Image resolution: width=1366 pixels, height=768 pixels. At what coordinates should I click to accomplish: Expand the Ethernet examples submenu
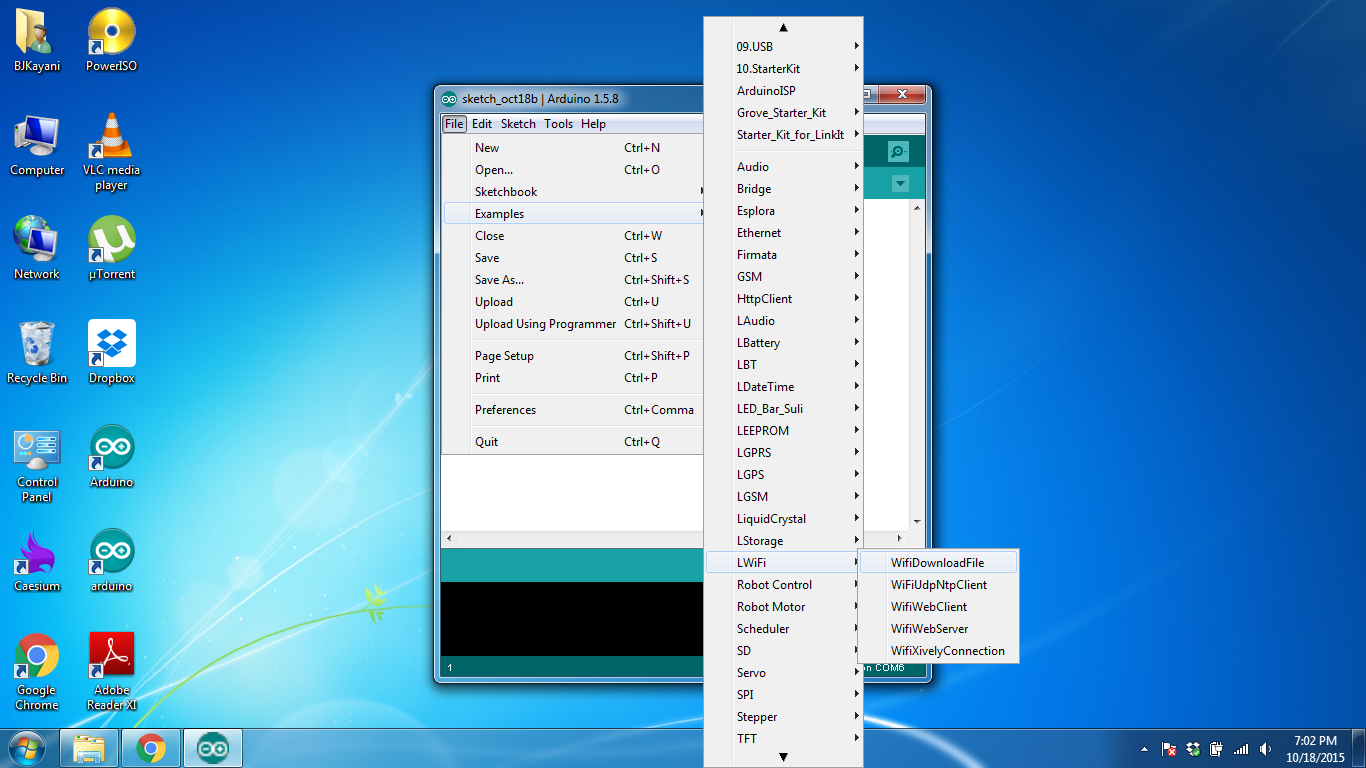point(783,233)
